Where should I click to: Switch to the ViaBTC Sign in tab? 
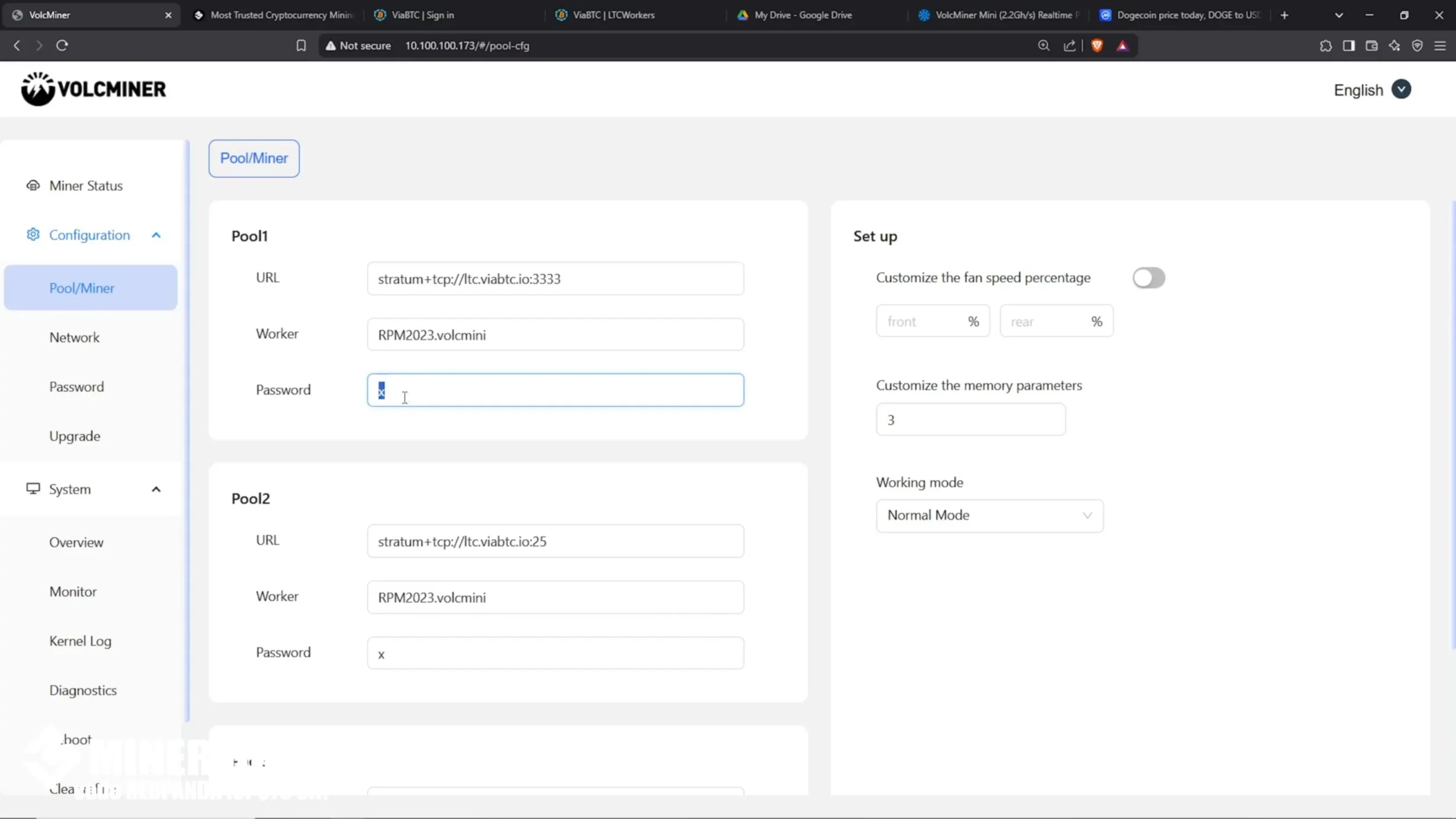click(x=455, y=15)
